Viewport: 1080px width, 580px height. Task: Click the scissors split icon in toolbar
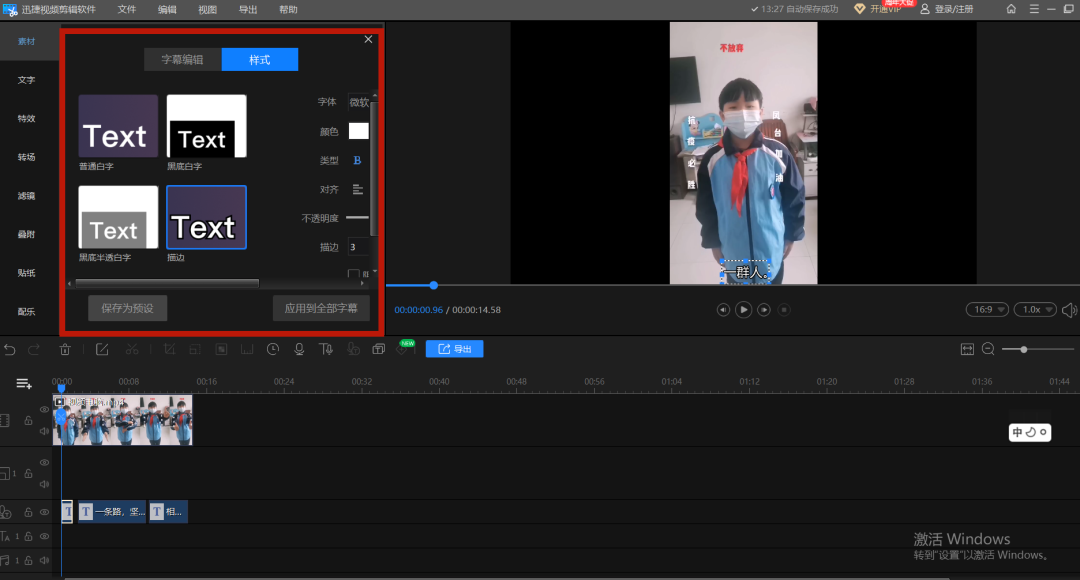(132, 349)
